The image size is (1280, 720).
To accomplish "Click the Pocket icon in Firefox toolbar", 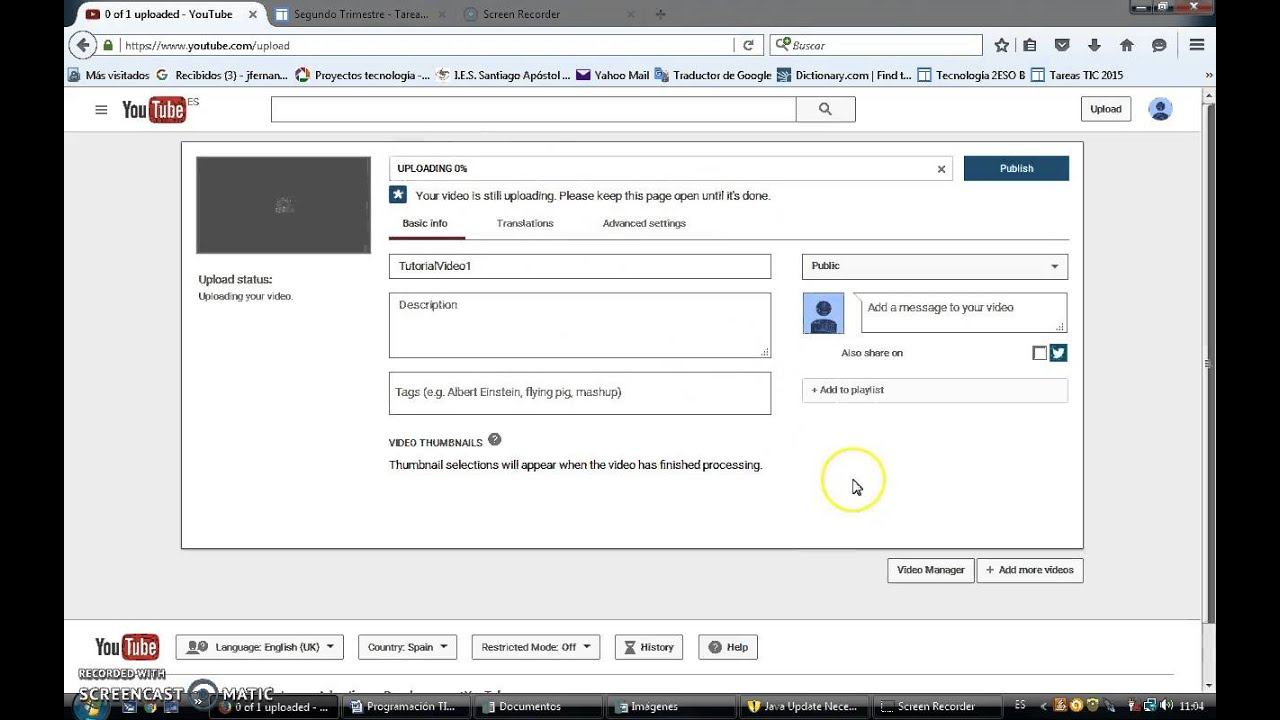I will [1062, 45].
